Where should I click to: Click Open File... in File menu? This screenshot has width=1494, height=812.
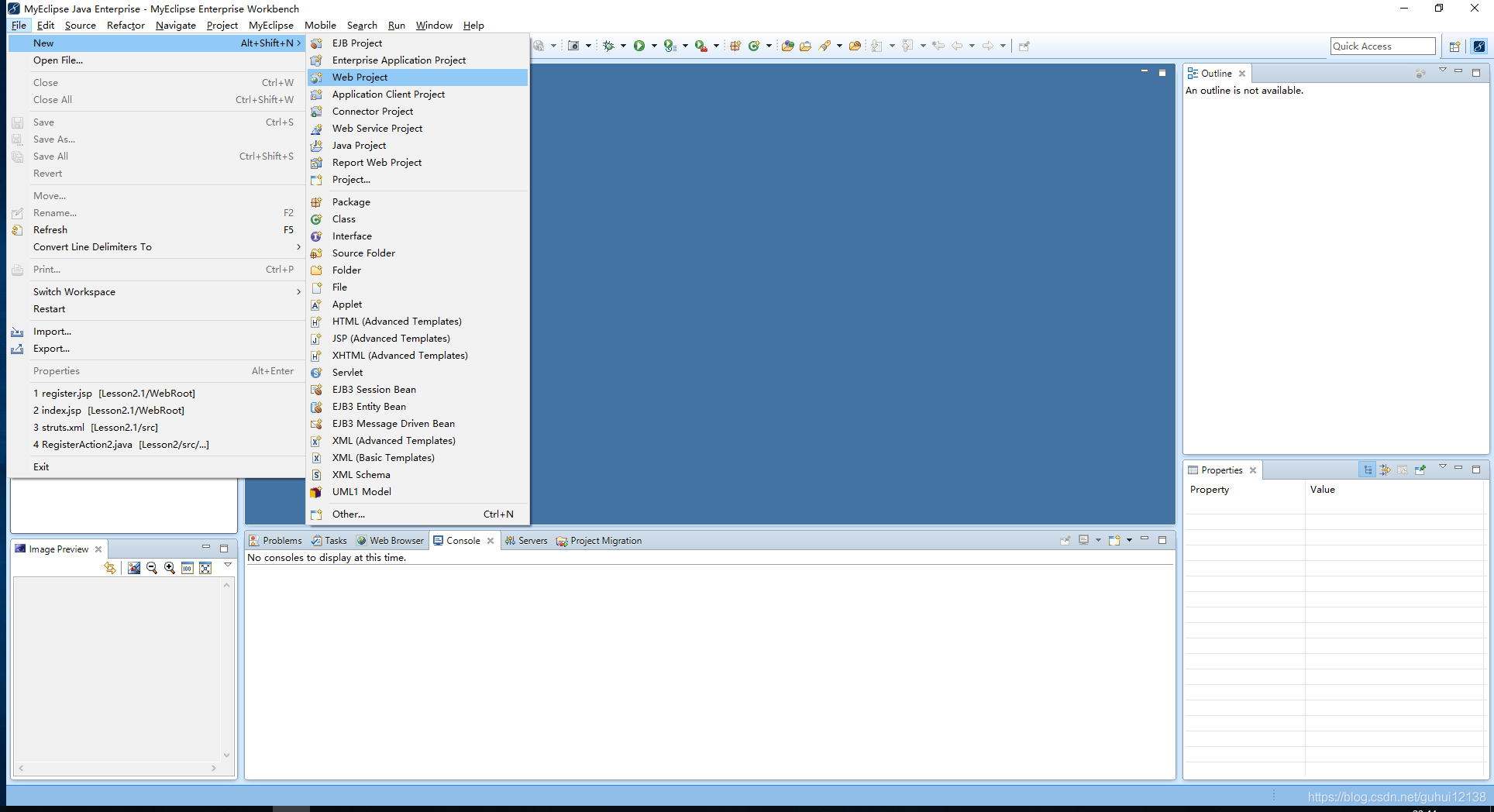(157, 60)
